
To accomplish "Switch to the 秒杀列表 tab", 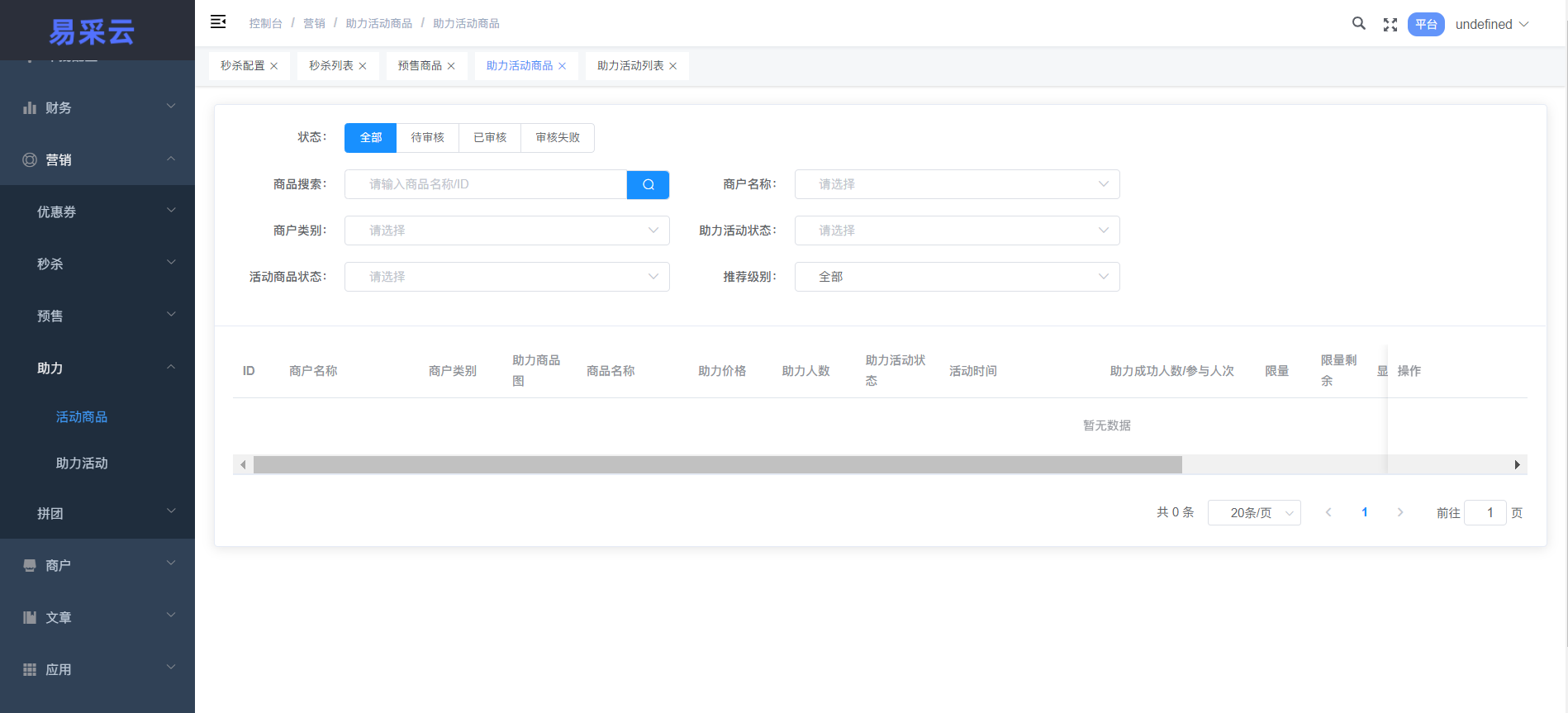I will click(330, 66).
